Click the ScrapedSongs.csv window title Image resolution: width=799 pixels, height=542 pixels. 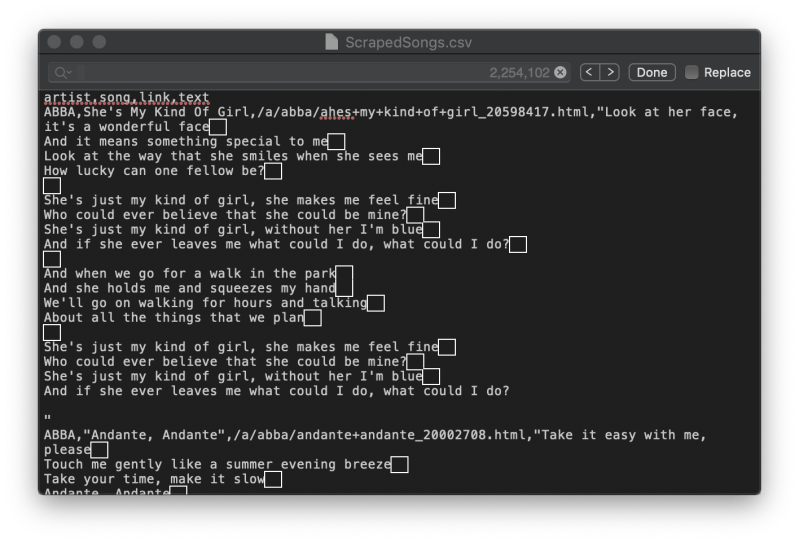tap(408, 42)
